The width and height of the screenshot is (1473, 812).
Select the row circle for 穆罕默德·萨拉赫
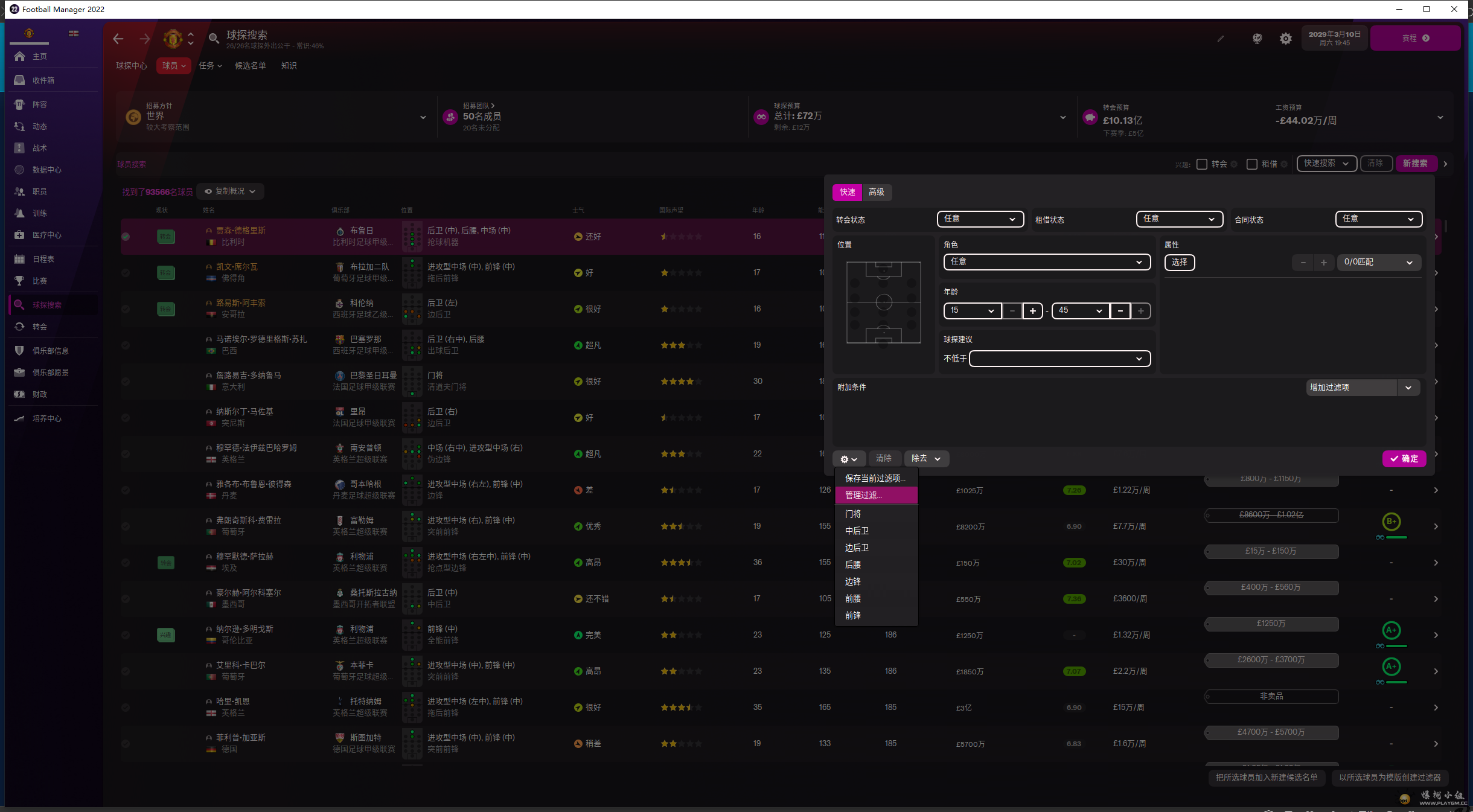click(x=126, y=563)
